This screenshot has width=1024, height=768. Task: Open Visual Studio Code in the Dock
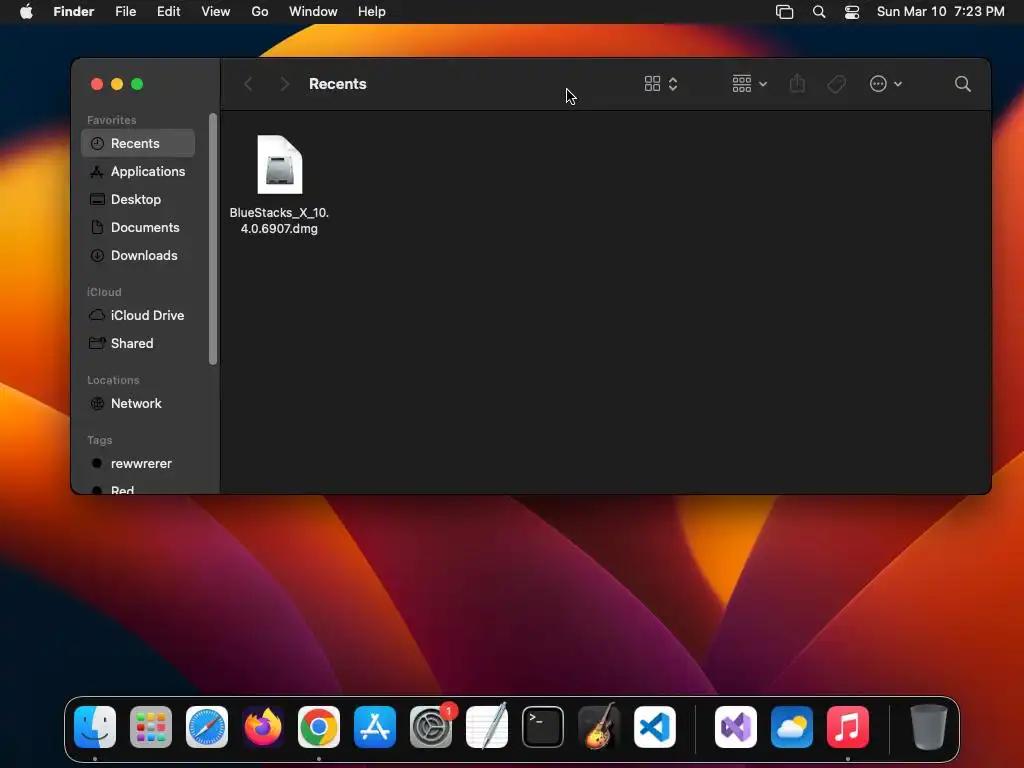tap(654, 727)
